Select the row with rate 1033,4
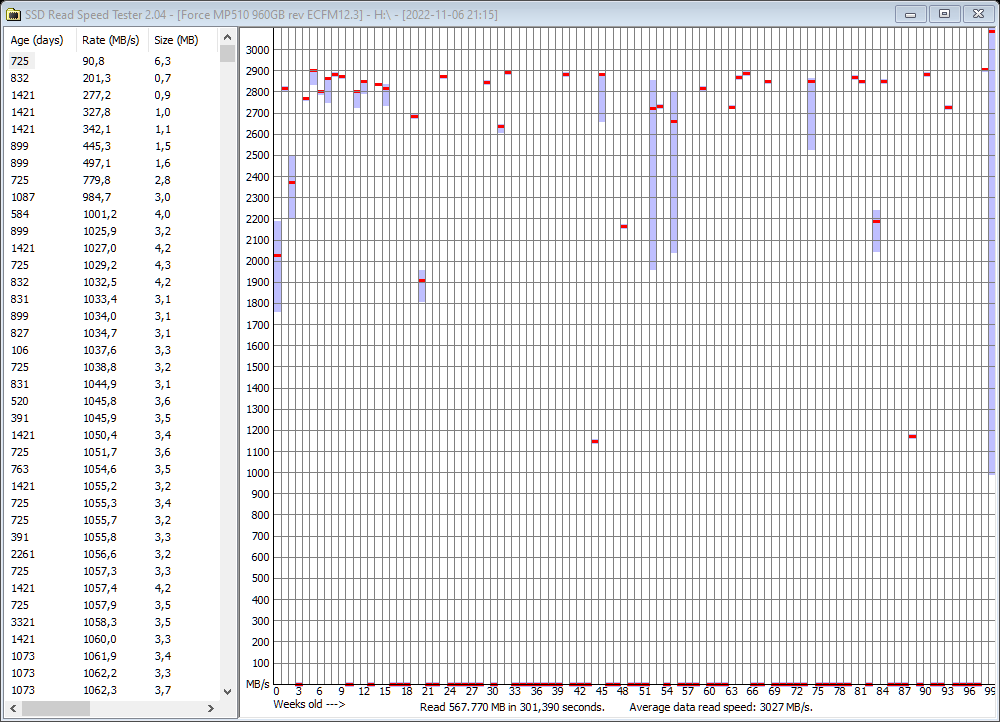The height and width of the screenshot is (722, 1000). pos(112,299)
